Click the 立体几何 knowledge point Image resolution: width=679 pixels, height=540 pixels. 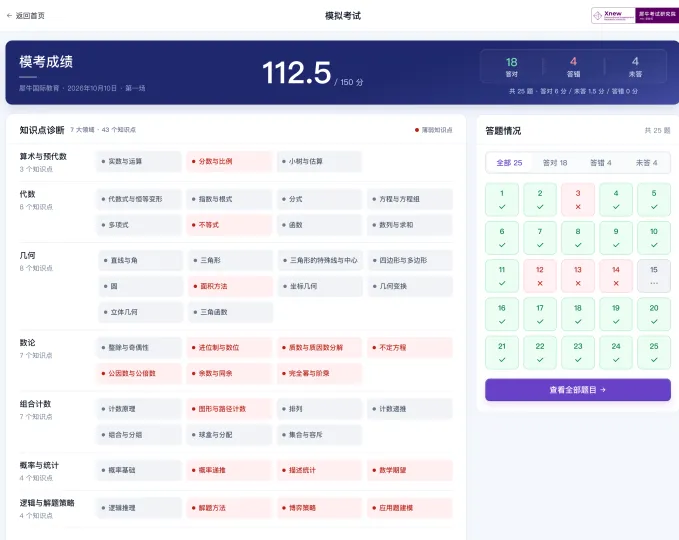coord(141,312)
